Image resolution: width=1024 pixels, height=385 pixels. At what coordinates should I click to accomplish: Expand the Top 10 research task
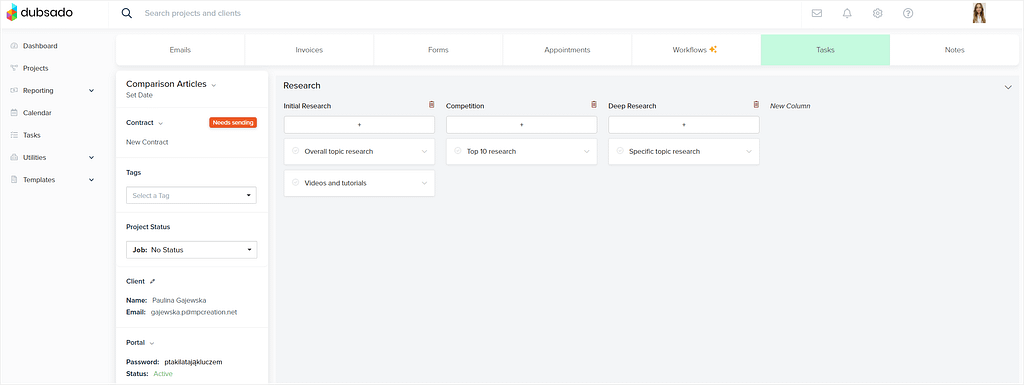click(x=586, y=151)
